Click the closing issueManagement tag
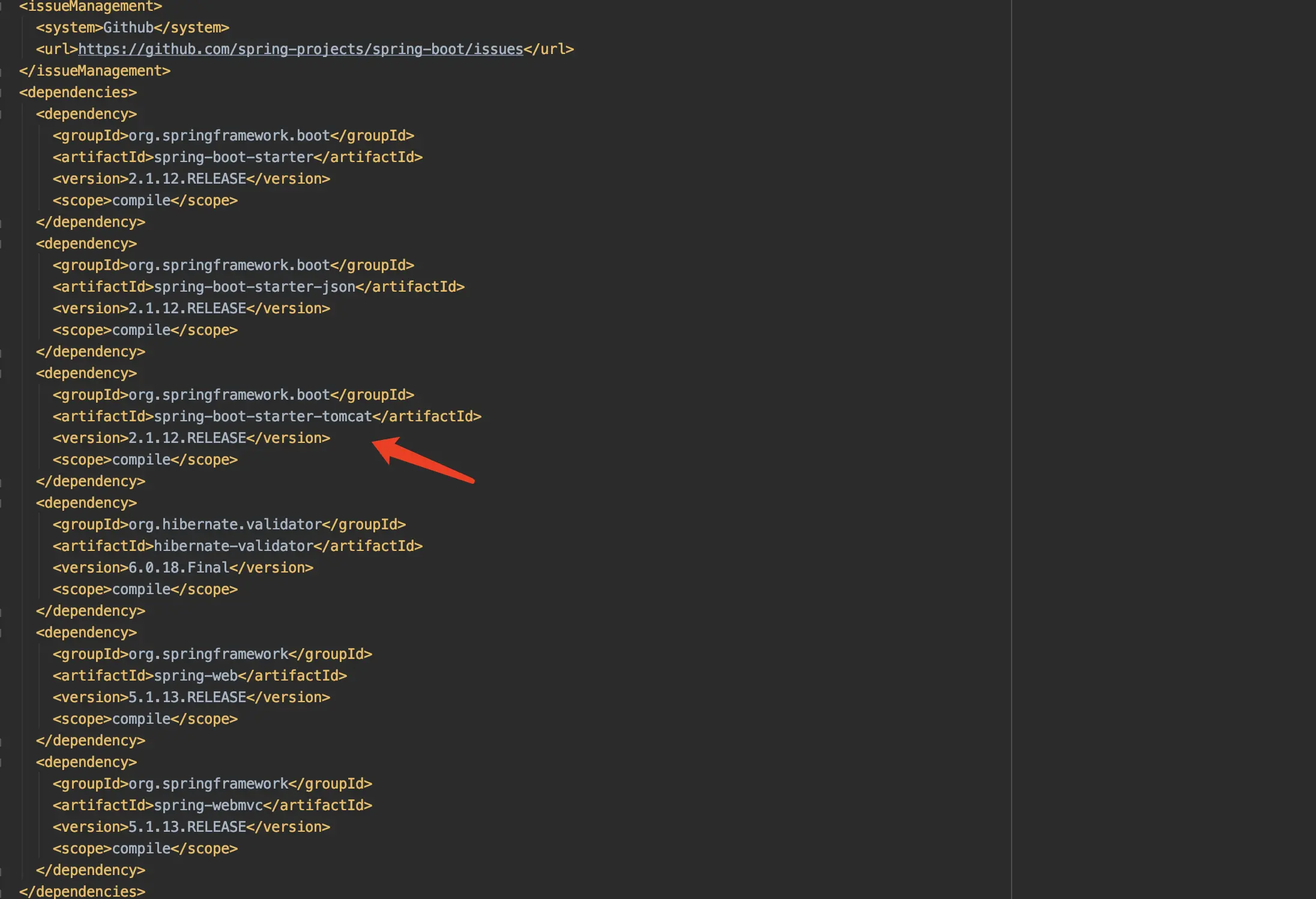This screenshot has height=899, width=1316. tap(95, 71)
